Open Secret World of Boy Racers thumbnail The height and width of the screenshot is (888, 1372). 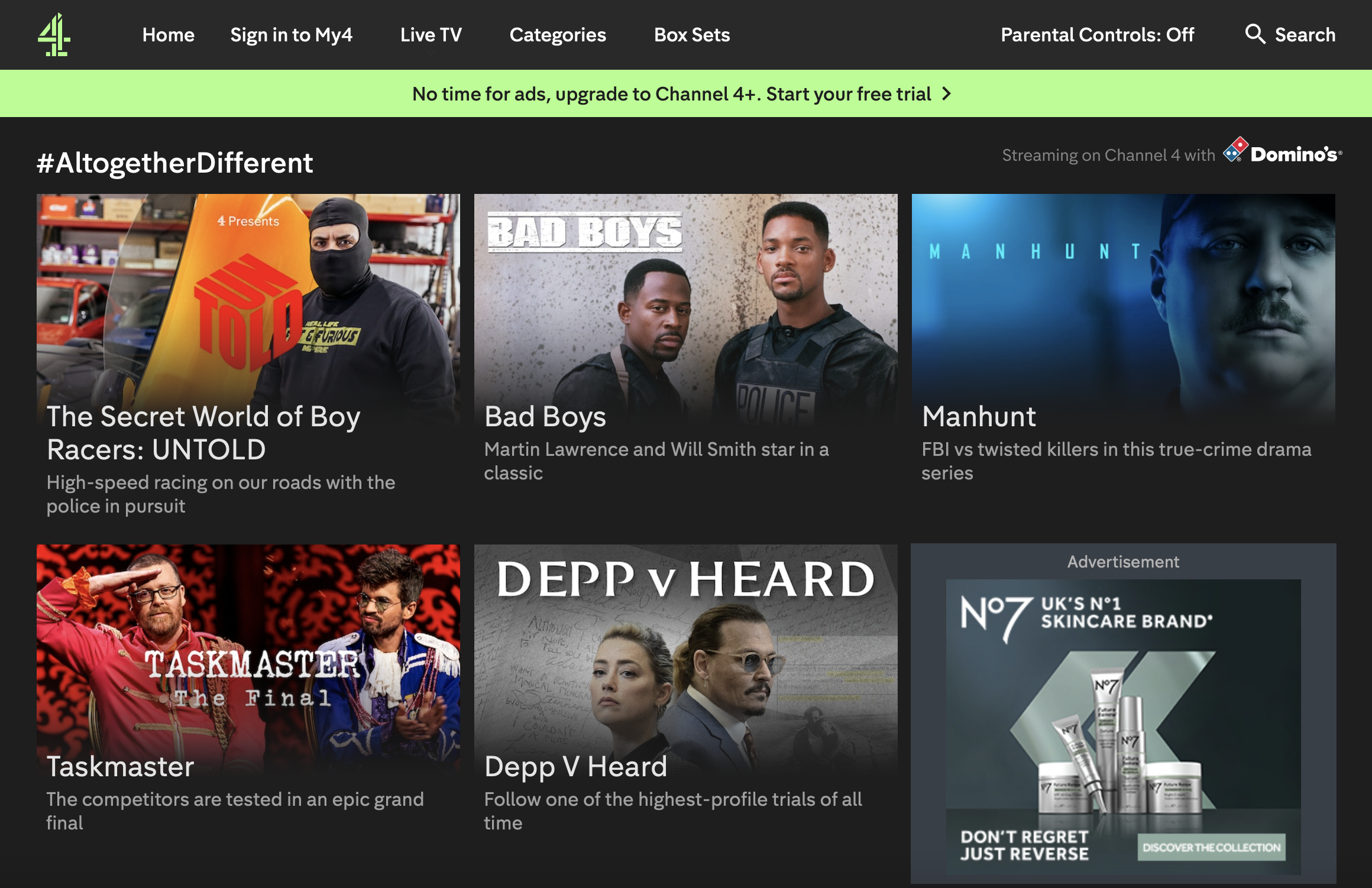pyautogui.click(x=248, y=310)
